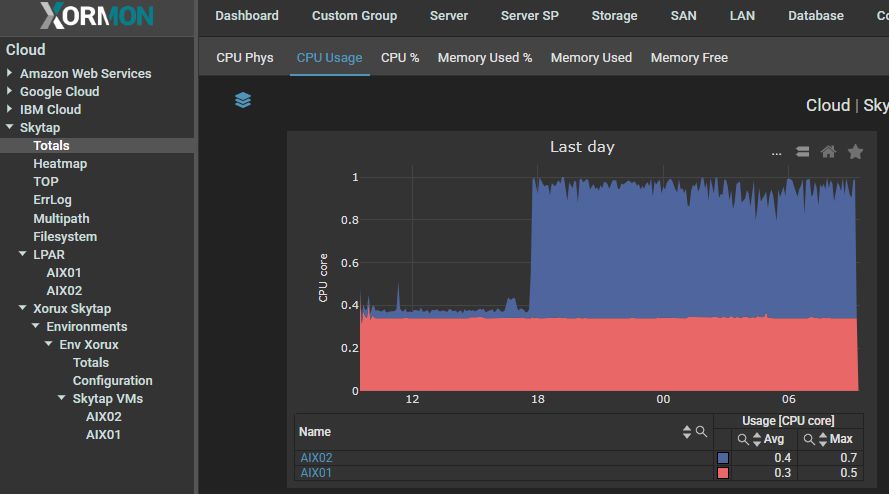Viewport: 889px width, 494px height.
Task: Expand IBM Cloud tree node
Action: tap(9, 109)
